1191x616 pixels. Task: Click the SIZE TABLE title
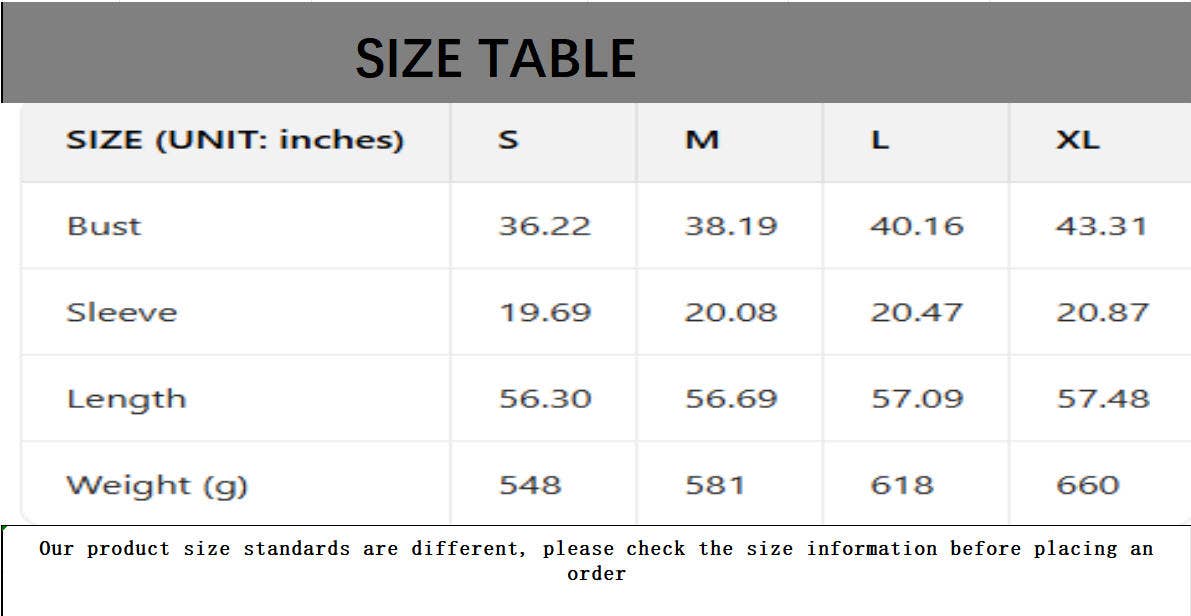click(495, 58)
